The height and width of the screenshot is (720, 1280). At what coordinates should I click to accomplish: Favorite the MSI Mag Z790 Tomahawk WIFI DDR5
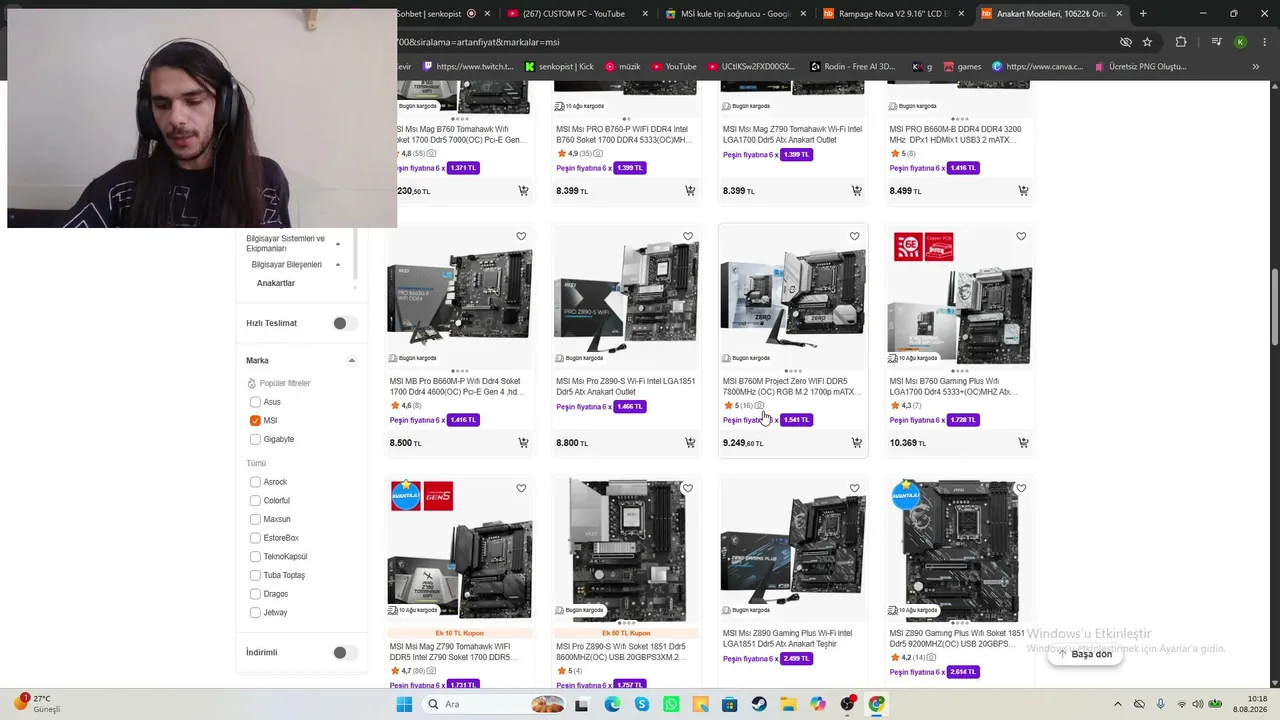(521, 489)
